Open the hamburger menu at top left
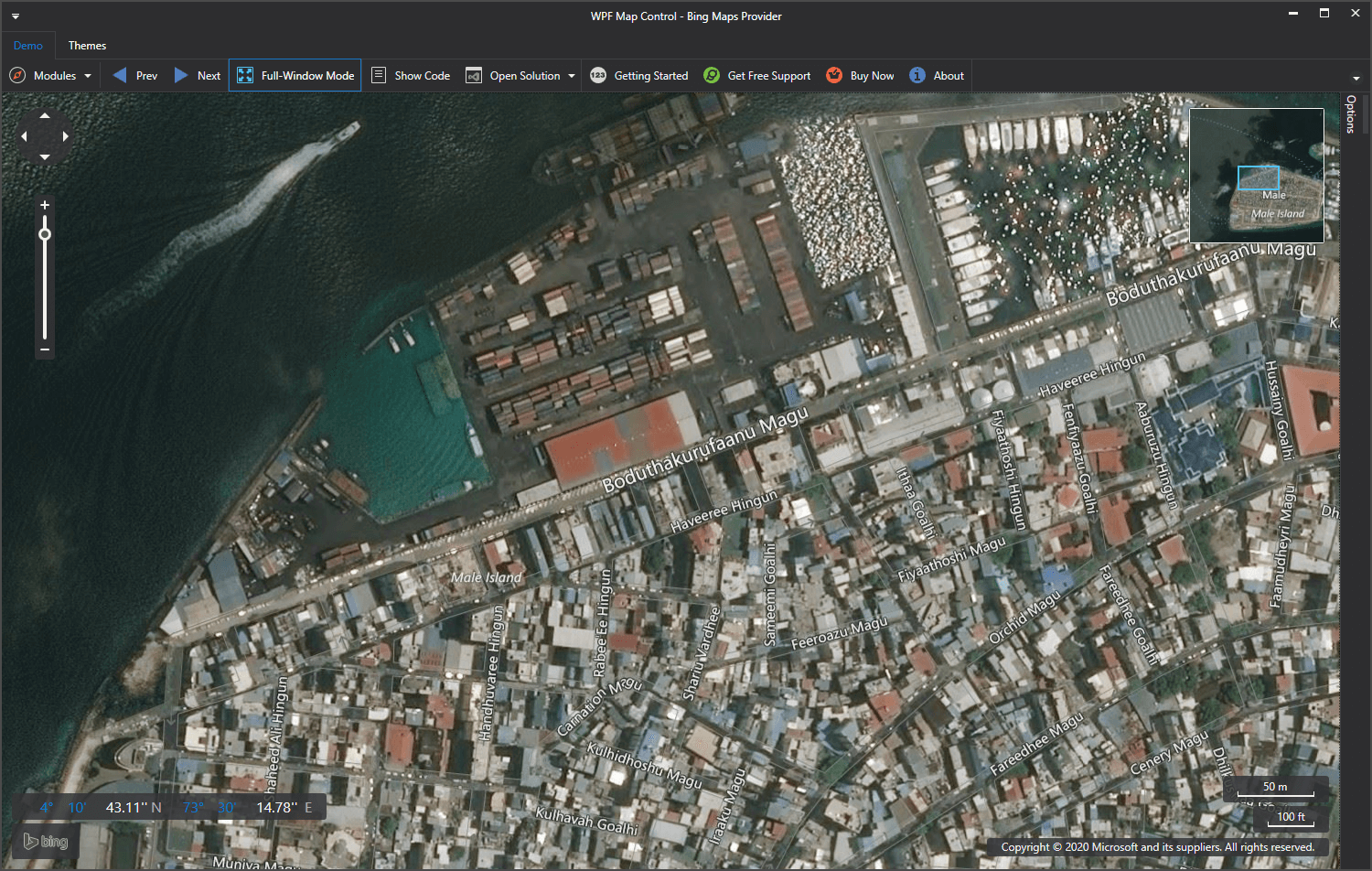 15,16
